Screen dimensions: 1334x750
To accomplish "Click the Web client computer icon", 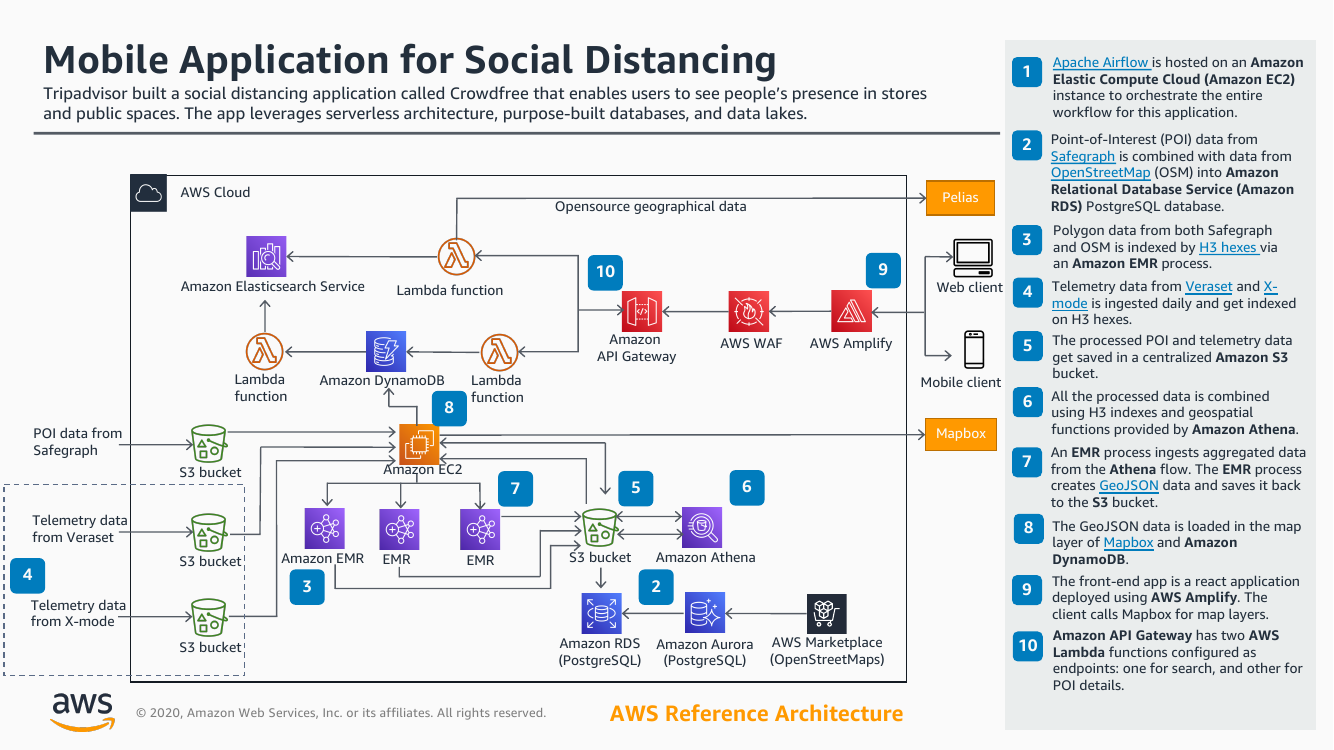I will 971,258.
